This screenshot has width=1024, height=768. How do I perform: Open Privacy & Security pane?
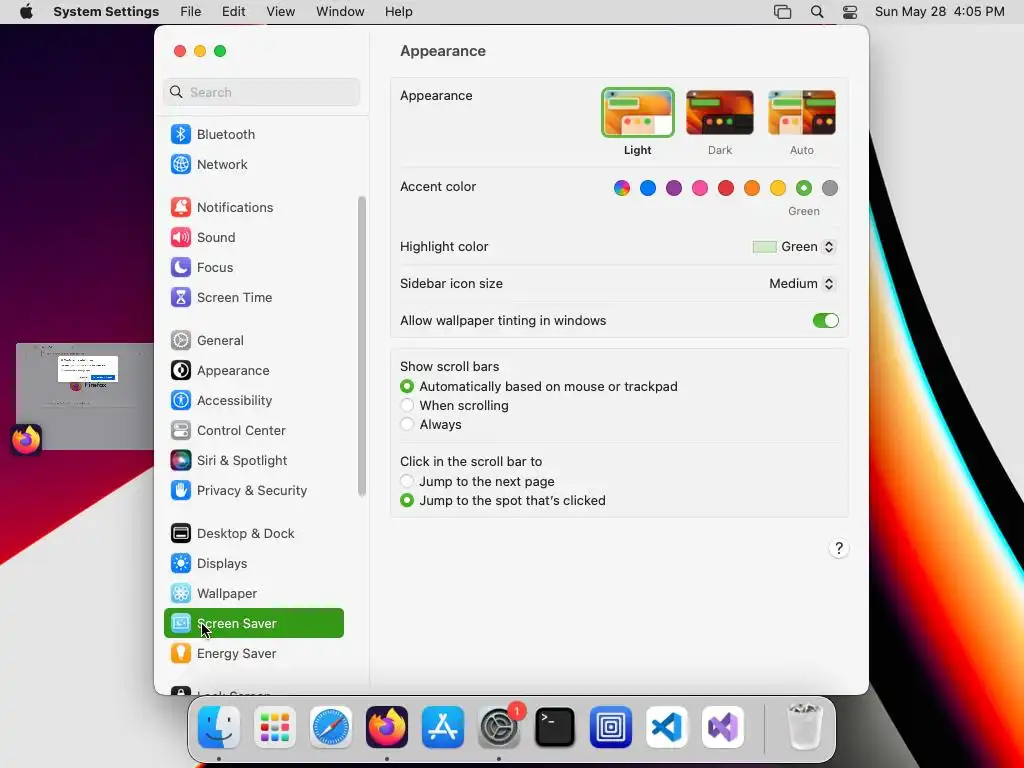[253, 490]
